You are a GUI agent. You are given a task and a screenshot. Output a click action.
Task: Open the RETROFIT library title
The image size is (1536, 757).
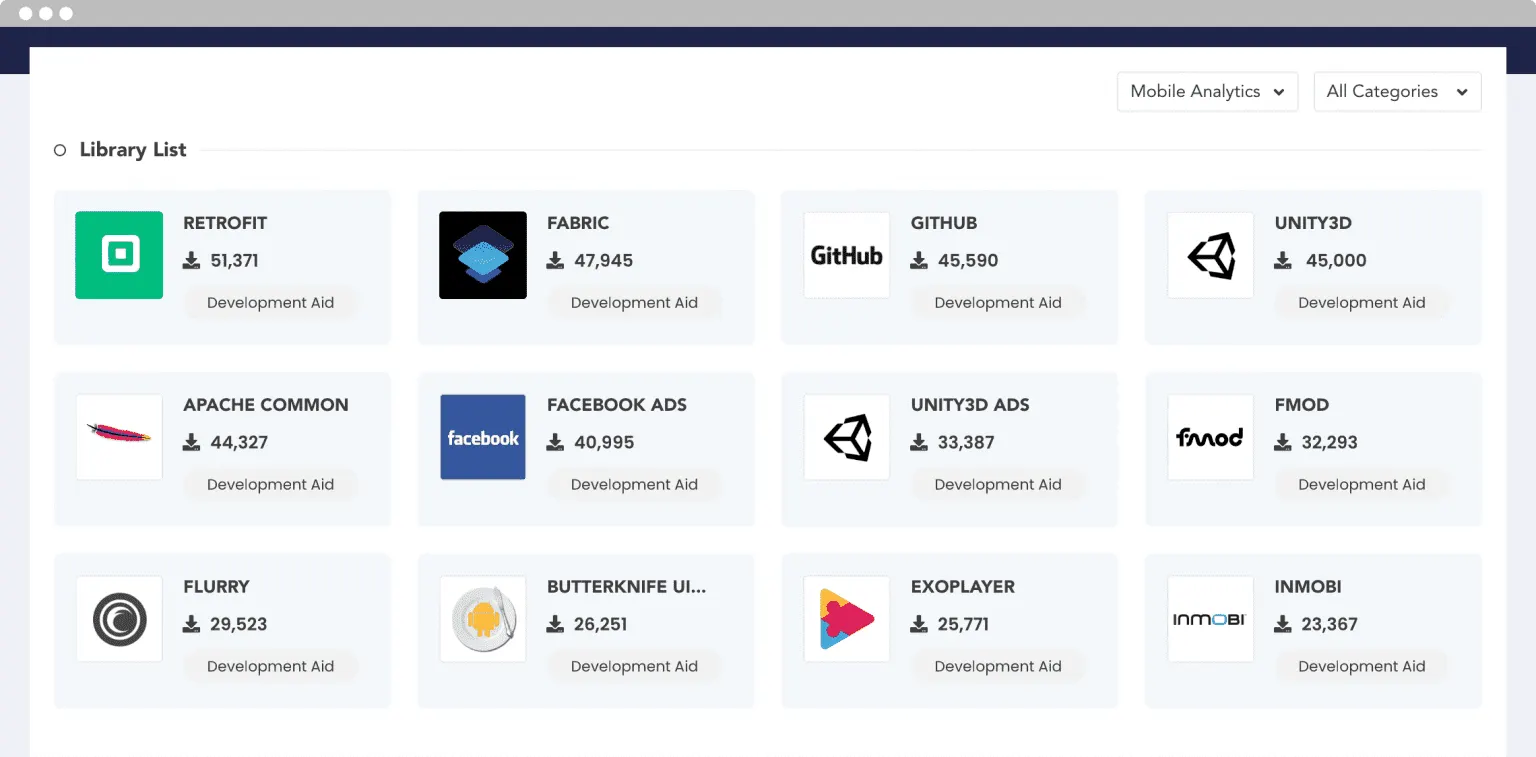click(225, 223)
